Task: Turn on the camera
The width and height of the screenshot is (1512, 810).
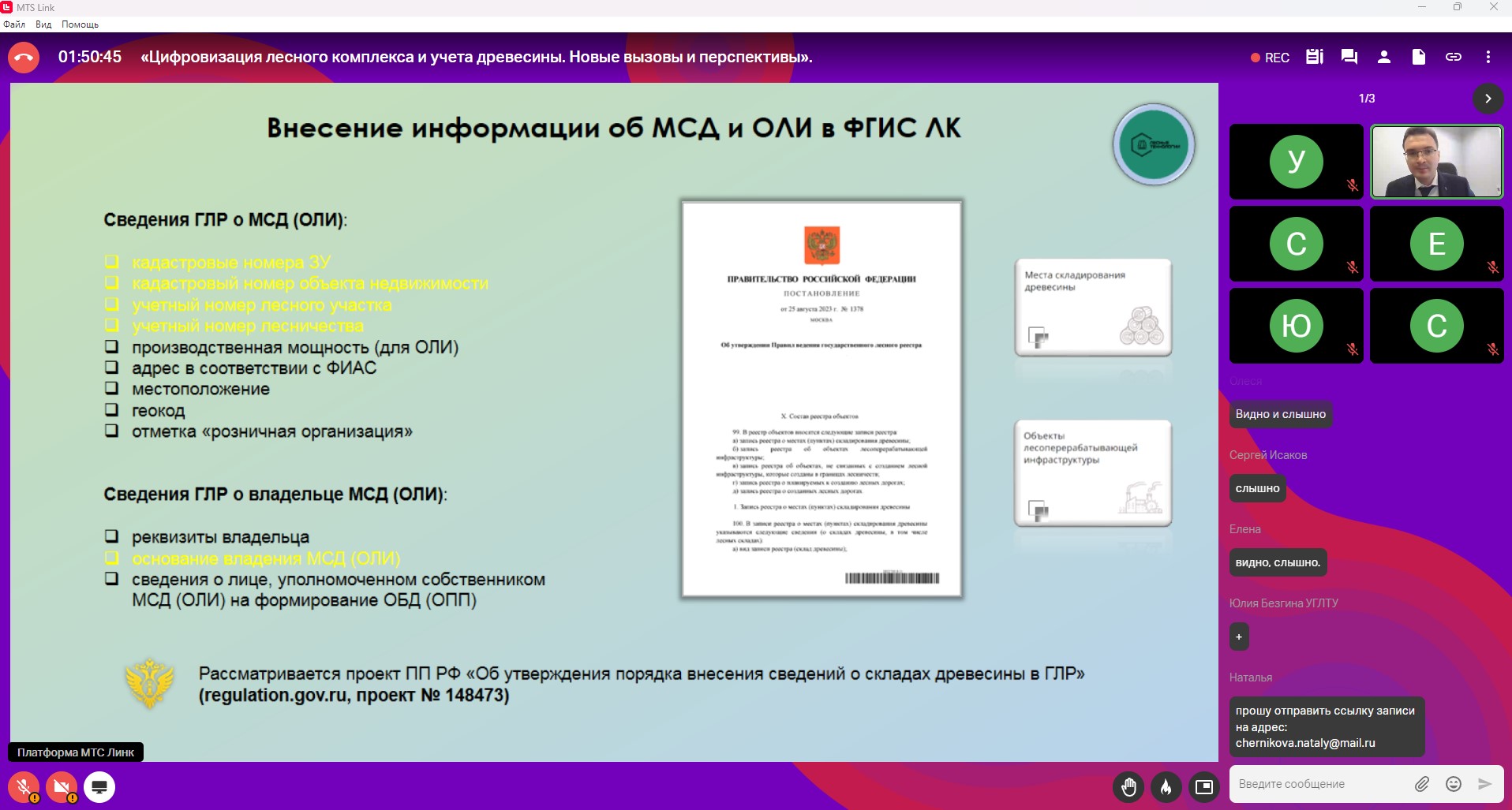Action: click(x=62, y=787)
